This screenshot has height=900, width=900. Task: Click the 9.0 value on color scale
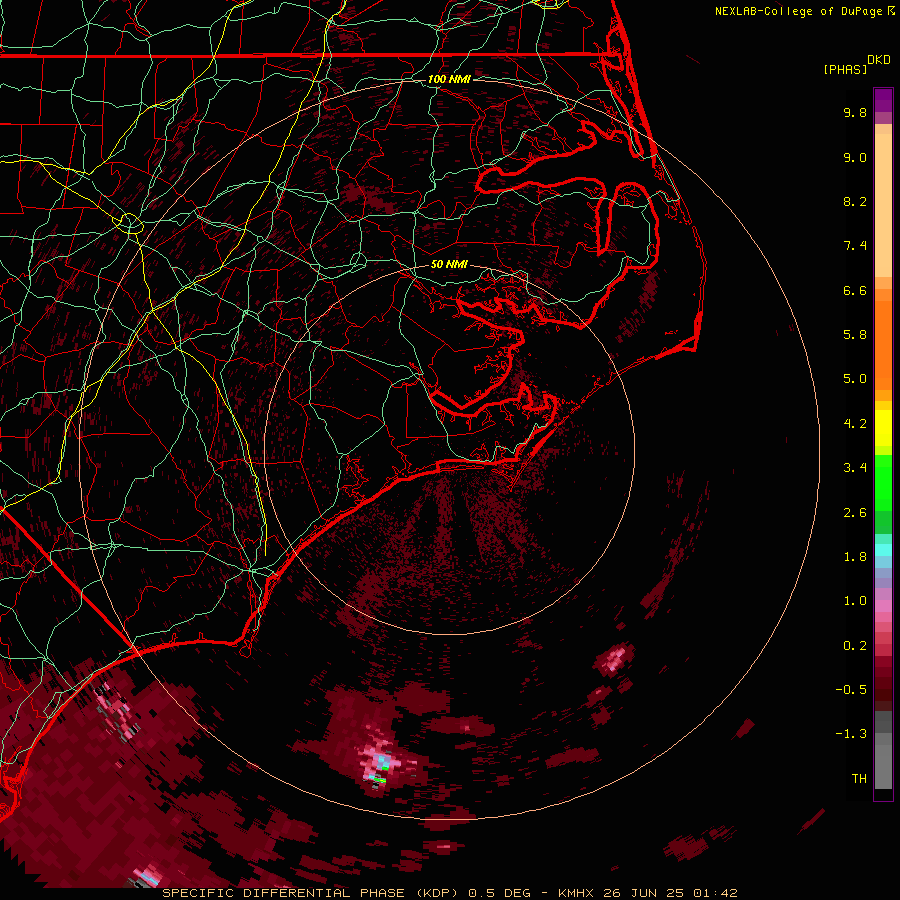855,157
